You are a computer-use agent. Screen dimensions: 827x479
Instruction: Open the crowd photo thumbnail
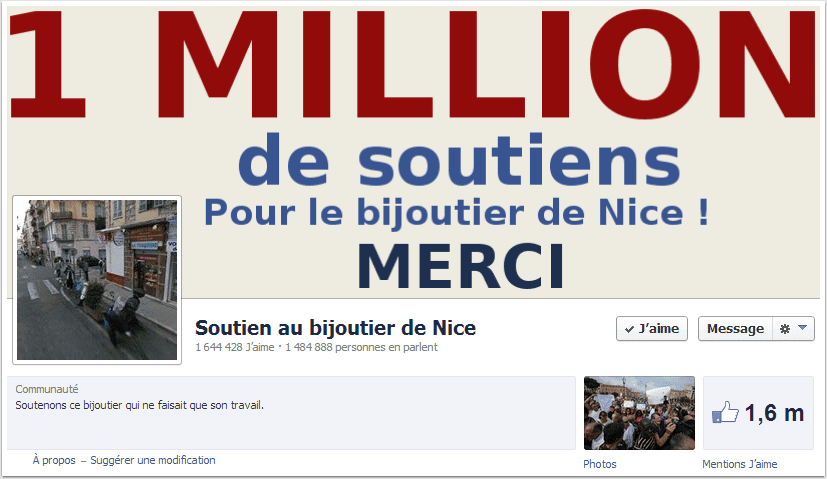639,413
